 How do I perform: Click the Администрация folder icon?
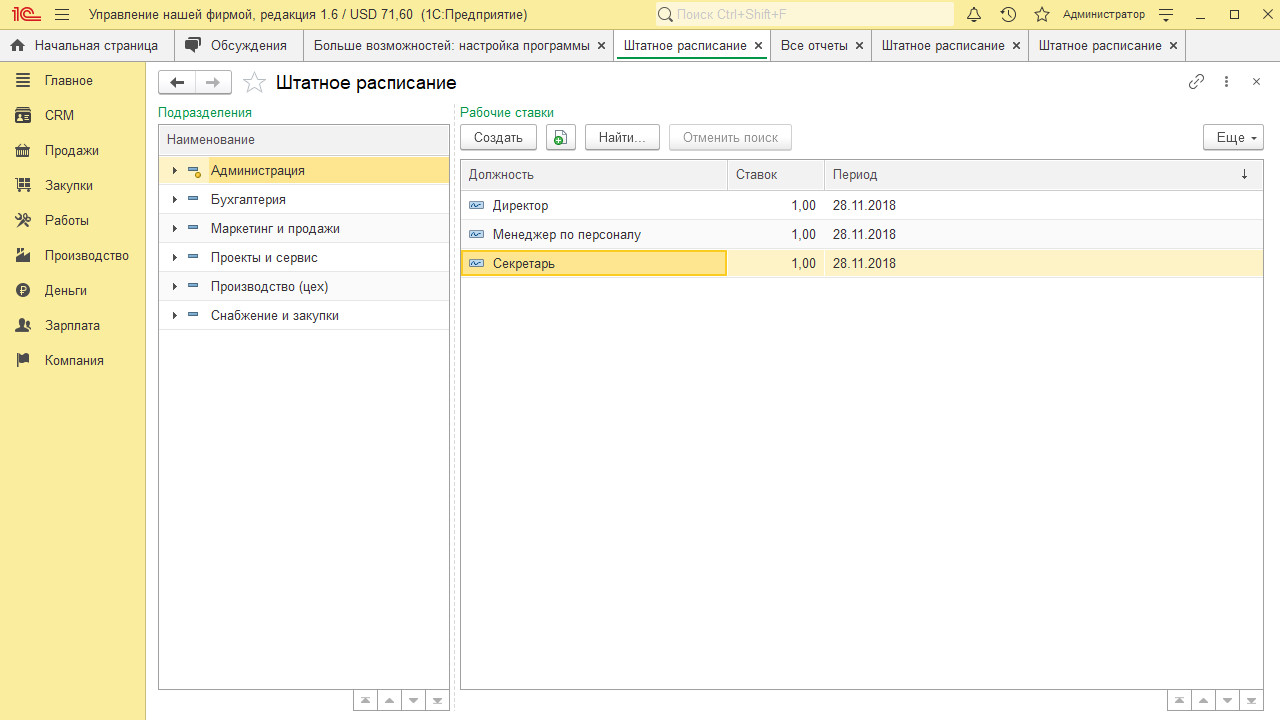coord(194,171)
